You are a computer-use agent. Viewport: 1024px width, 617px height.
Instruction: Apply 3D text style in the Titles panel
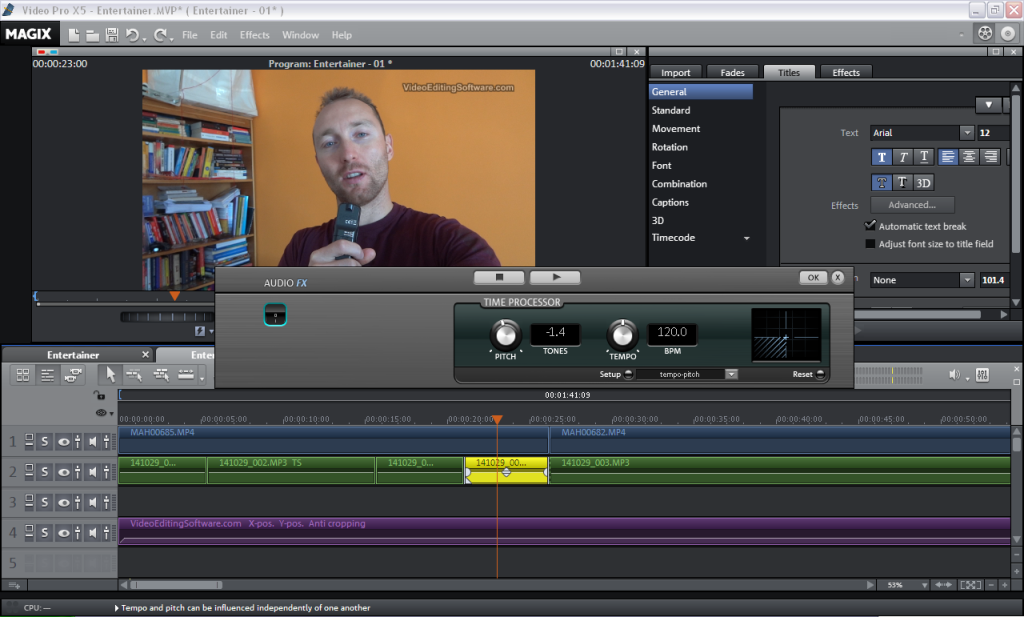pyautogui.click(x=924, y=182)
